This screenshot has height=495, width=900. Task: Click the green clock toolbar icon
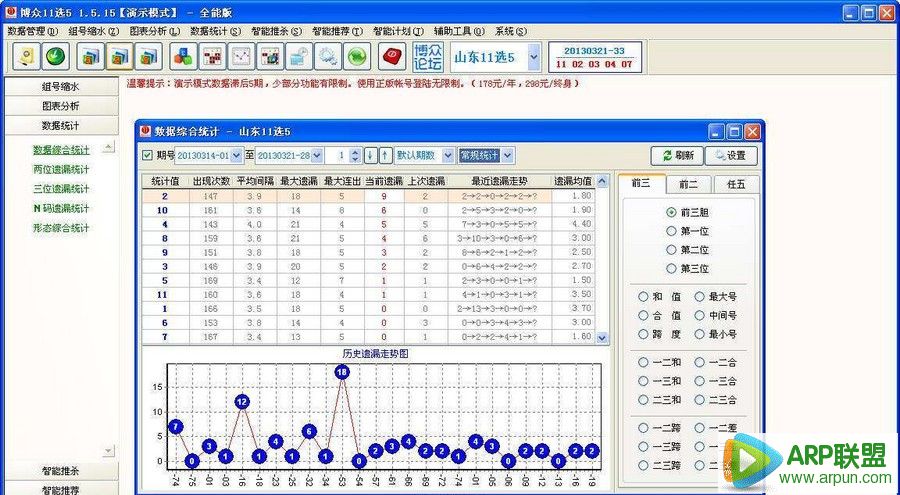point(56,56)
